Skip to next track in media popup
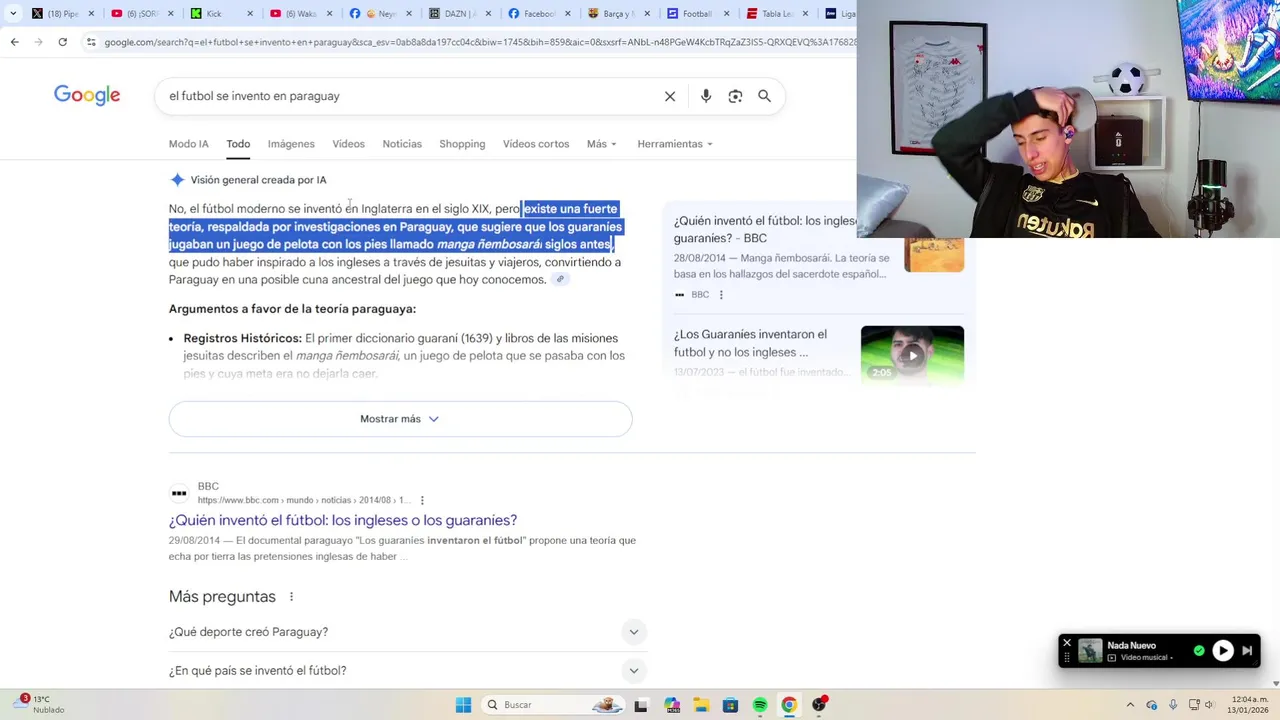The image size is (1280, 720). click(1247, 651)
